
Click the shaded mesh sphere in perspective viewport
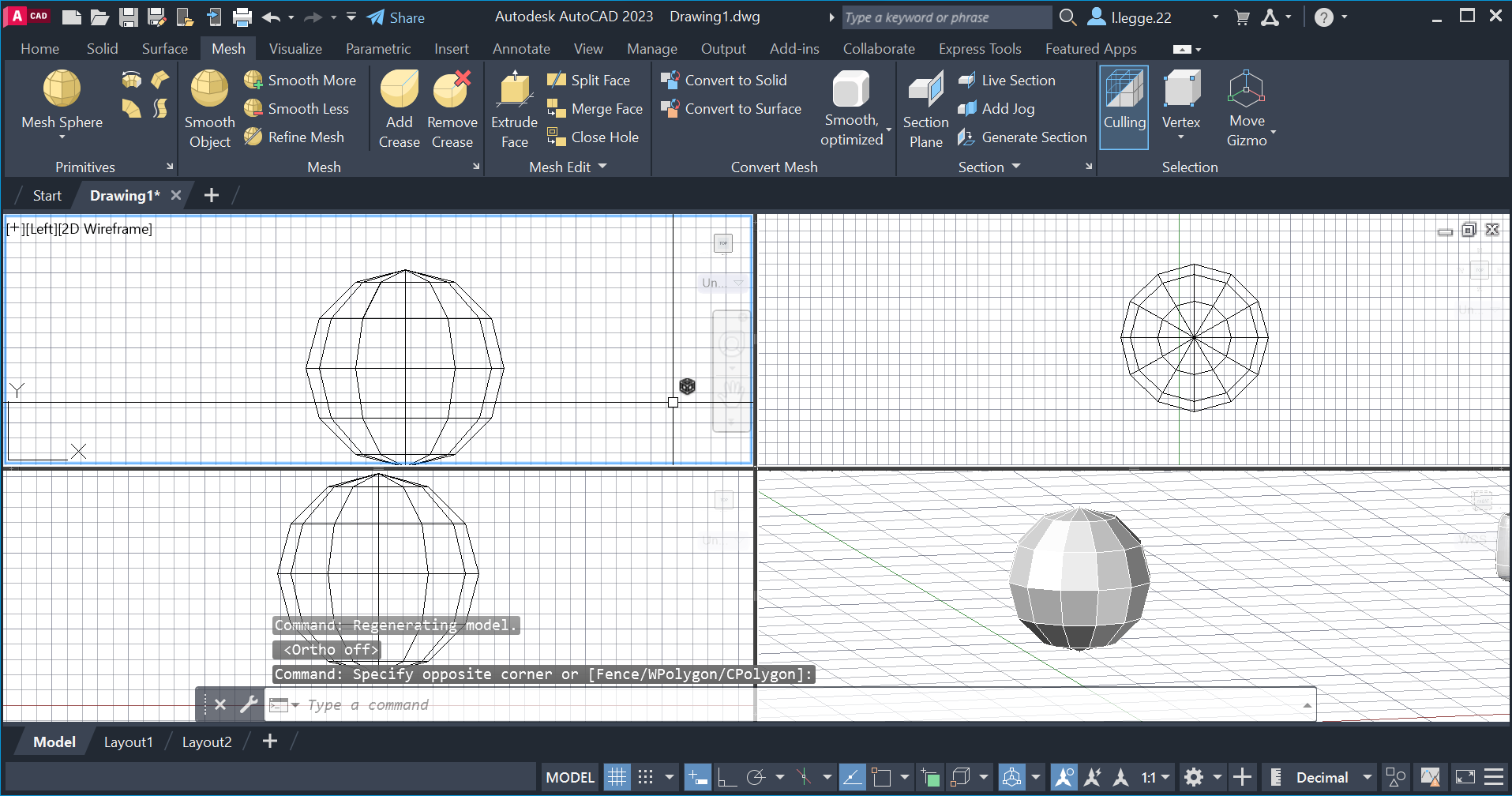click(x=1079, y=578)
